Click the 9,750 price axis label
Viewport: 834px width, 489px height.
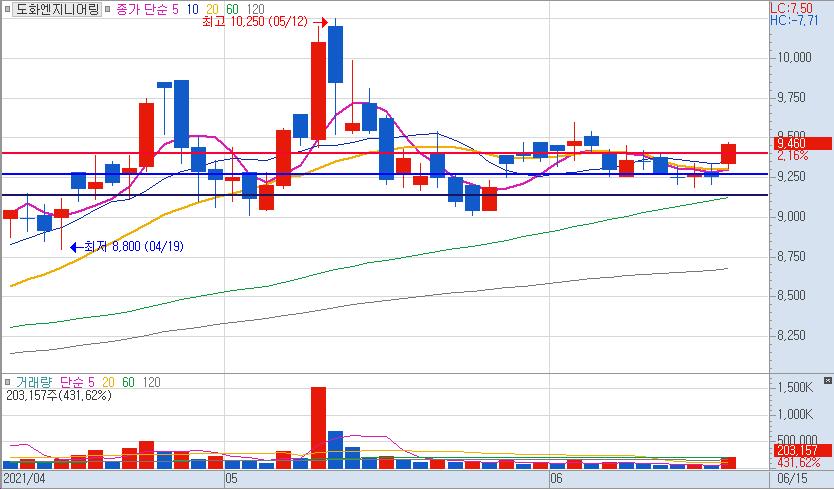791,97
